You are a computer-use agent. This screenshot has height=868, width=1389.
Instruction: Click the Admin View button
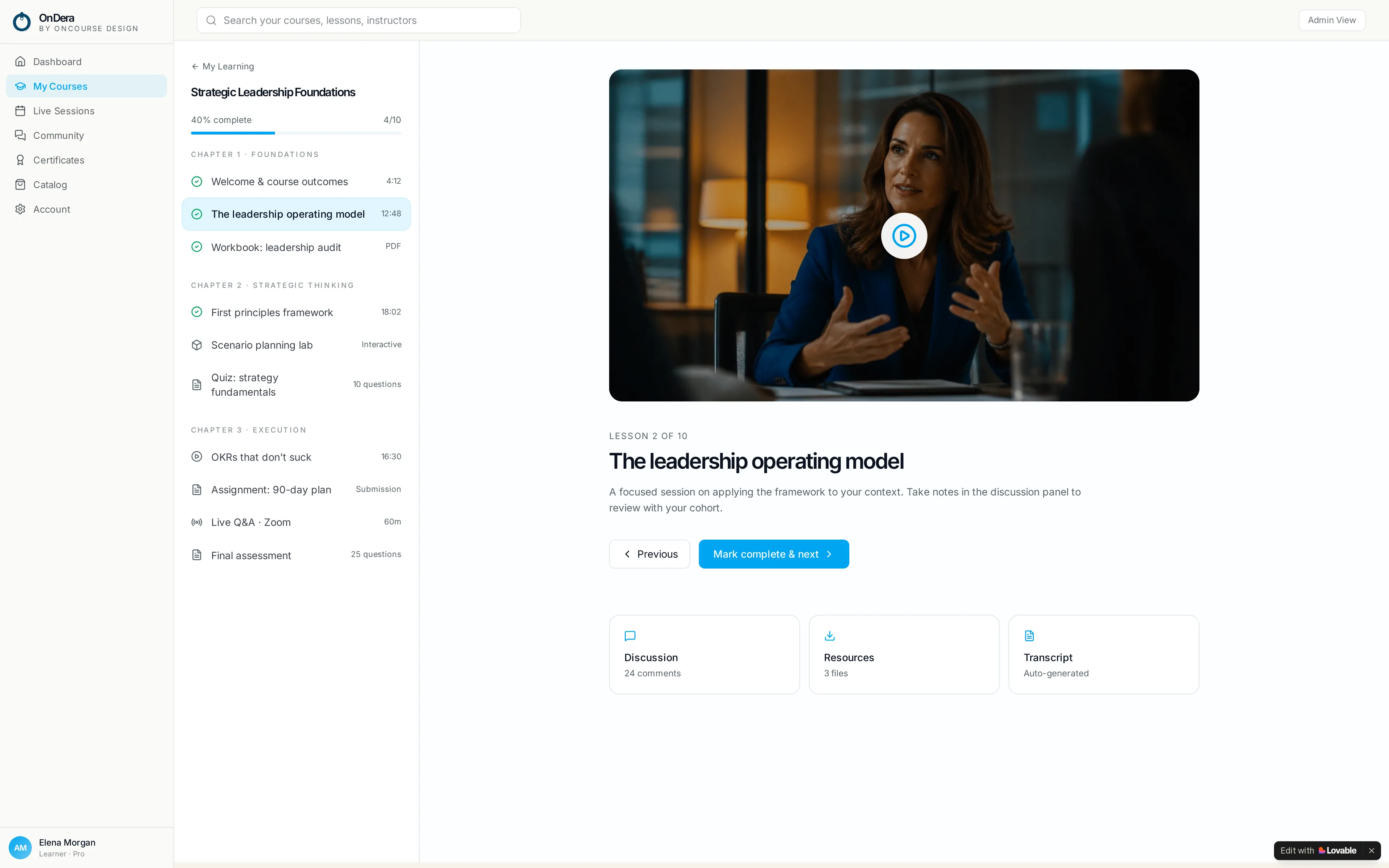tap(1331, 20)
